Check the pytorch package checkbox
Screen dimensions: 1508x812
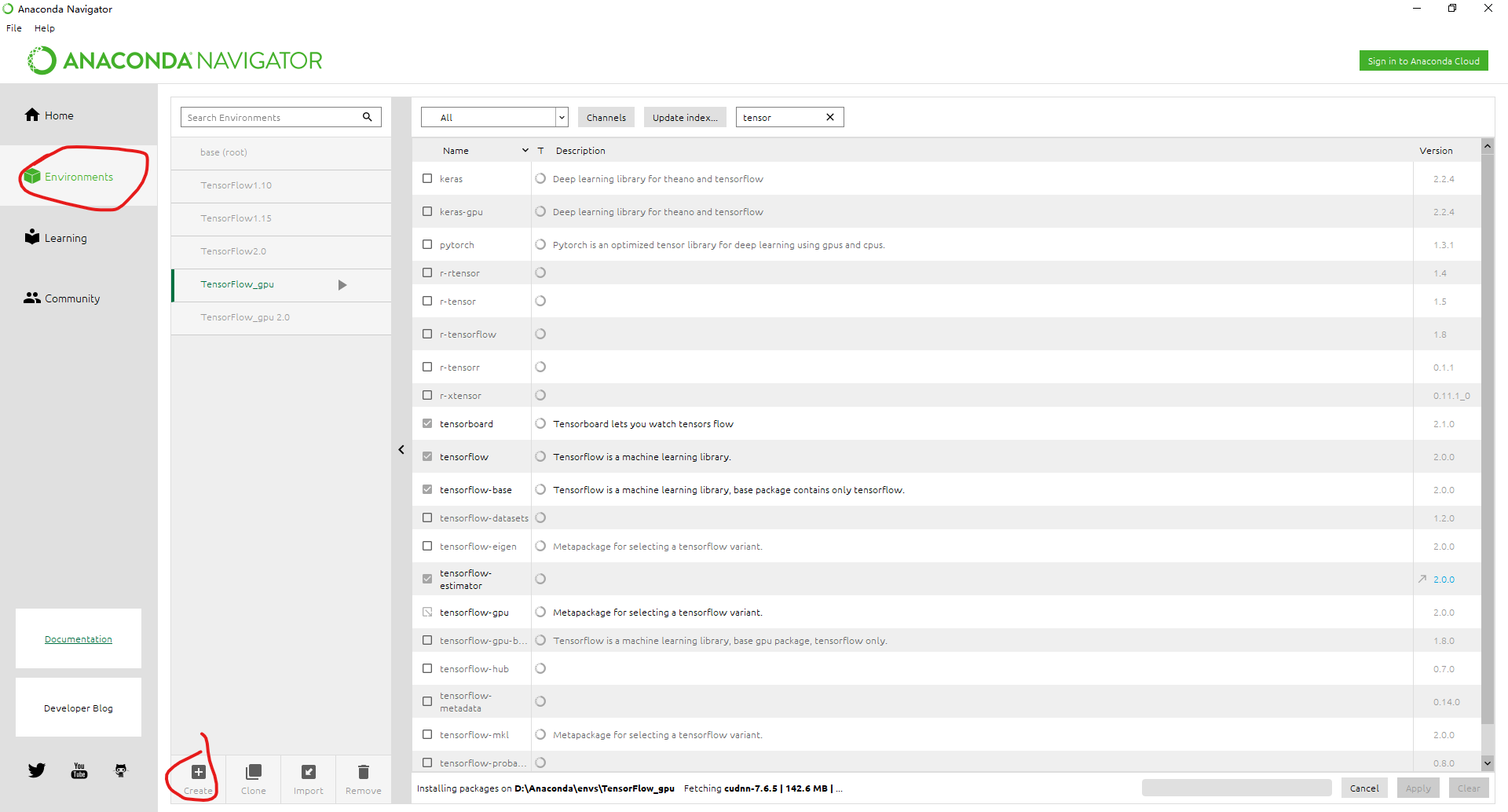click(427, 244)
